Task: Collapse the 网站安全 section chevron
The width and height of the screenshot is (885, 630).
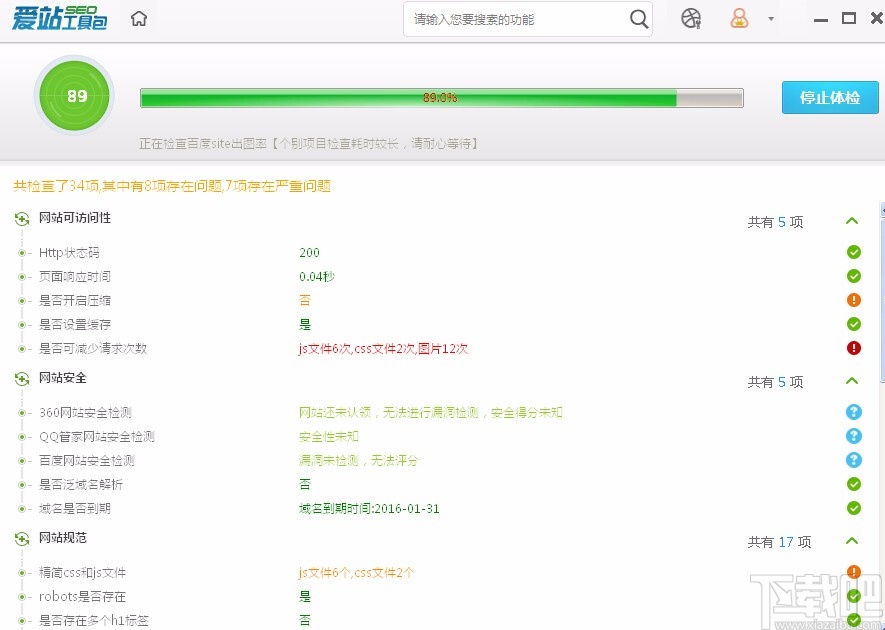Action: point(852,382)
